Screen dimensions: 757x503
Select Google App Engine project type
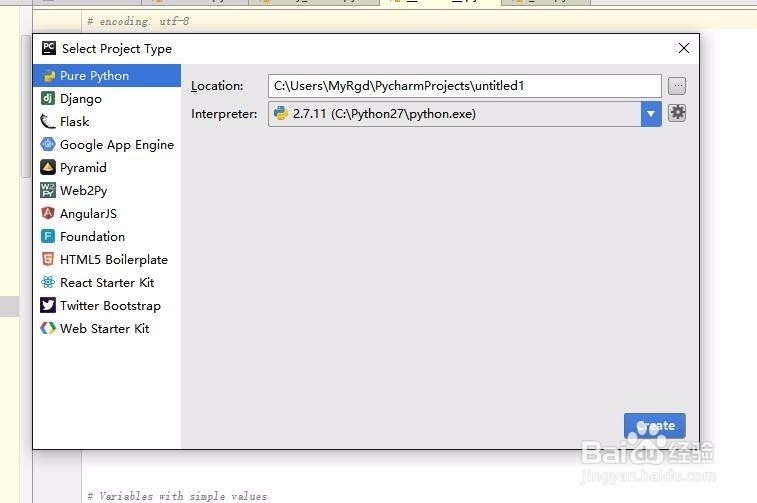click(x=107, y=145)
